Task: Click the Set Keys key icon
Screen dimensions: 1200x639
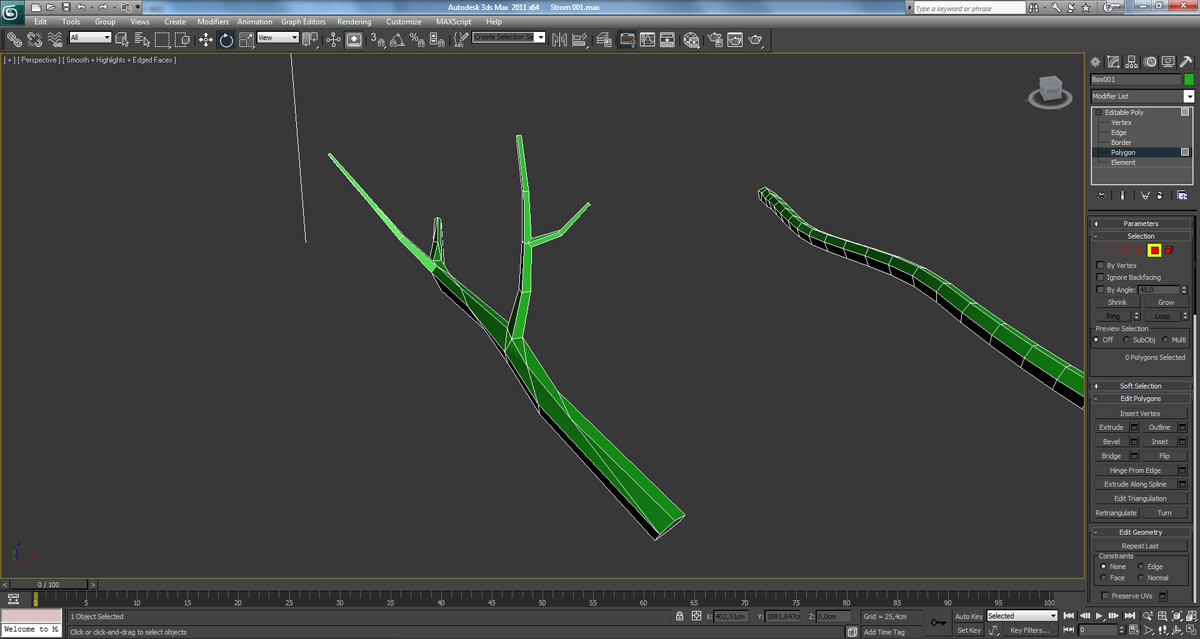Action: [937, 623]
